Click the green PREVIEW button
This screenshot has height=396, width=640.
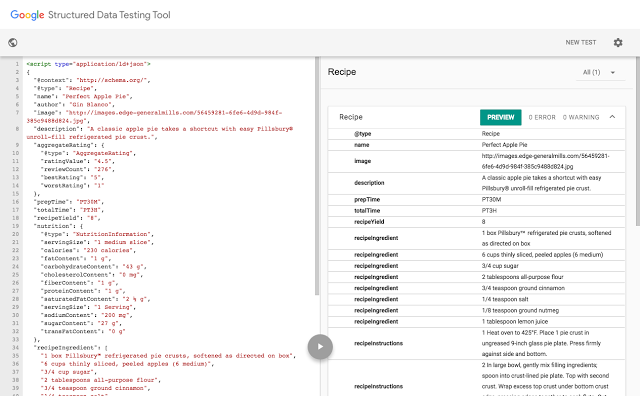(x=500, y=117)
